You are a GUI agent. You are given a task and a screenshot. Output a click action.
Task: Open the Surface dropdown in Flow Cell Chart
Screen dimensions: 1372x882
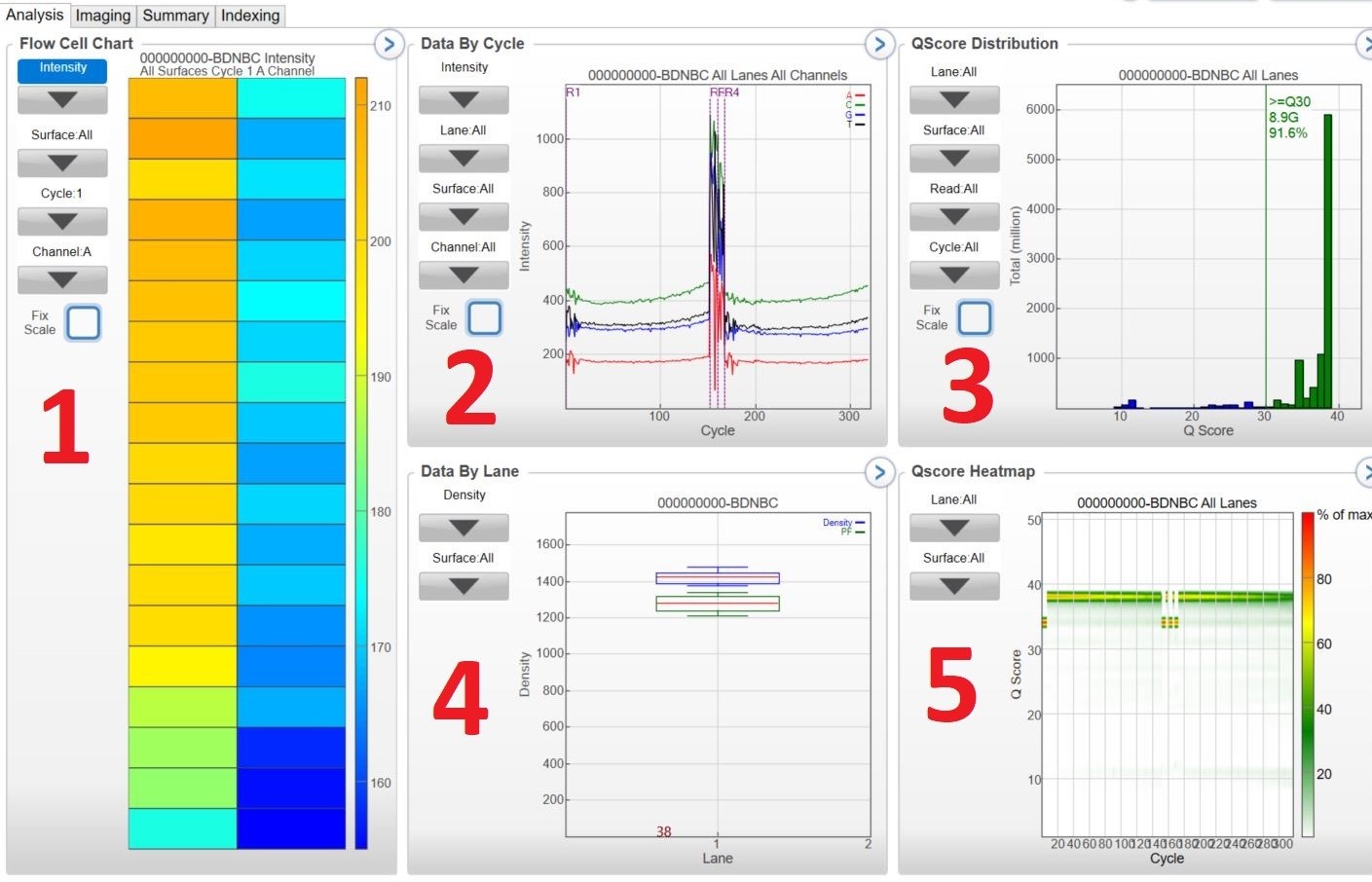[62, 164]
